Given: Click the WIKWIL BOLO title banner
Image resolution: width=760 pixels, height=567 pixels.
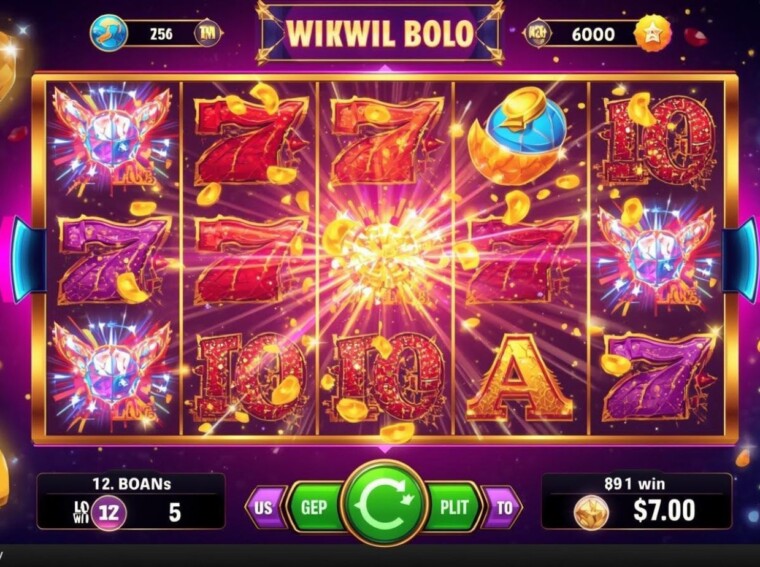Looking at the screenshot, I should point(380,33).
